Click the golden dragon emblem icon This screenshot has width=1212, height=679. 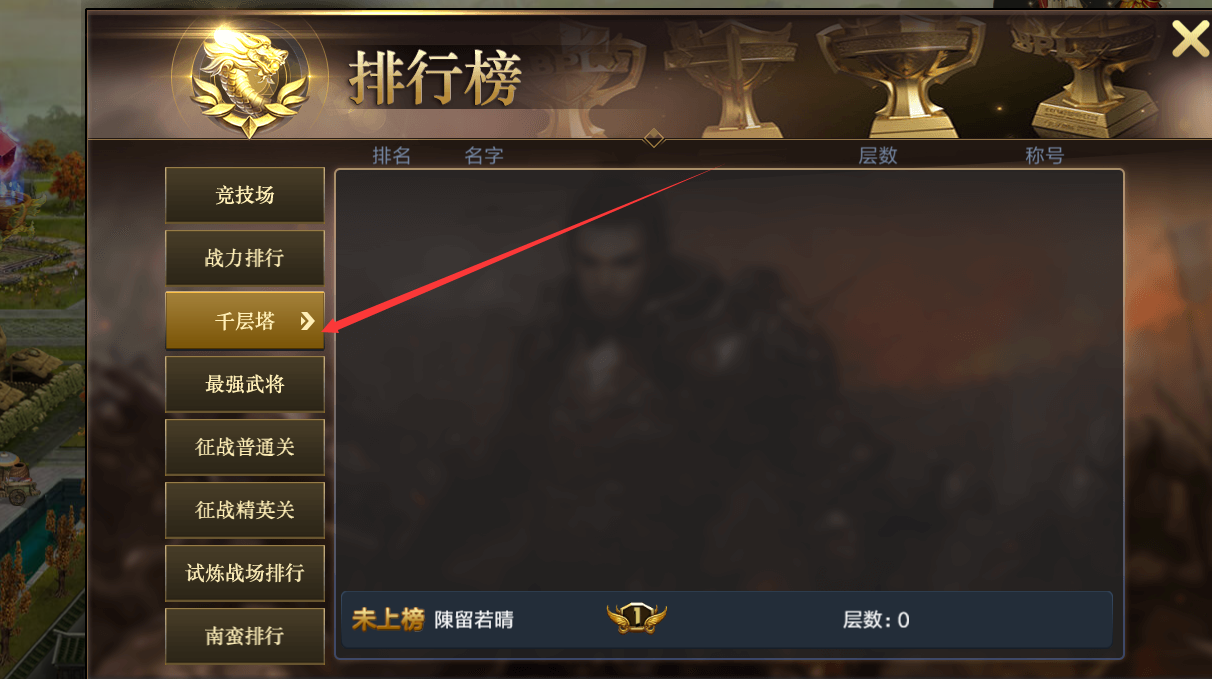248,78
